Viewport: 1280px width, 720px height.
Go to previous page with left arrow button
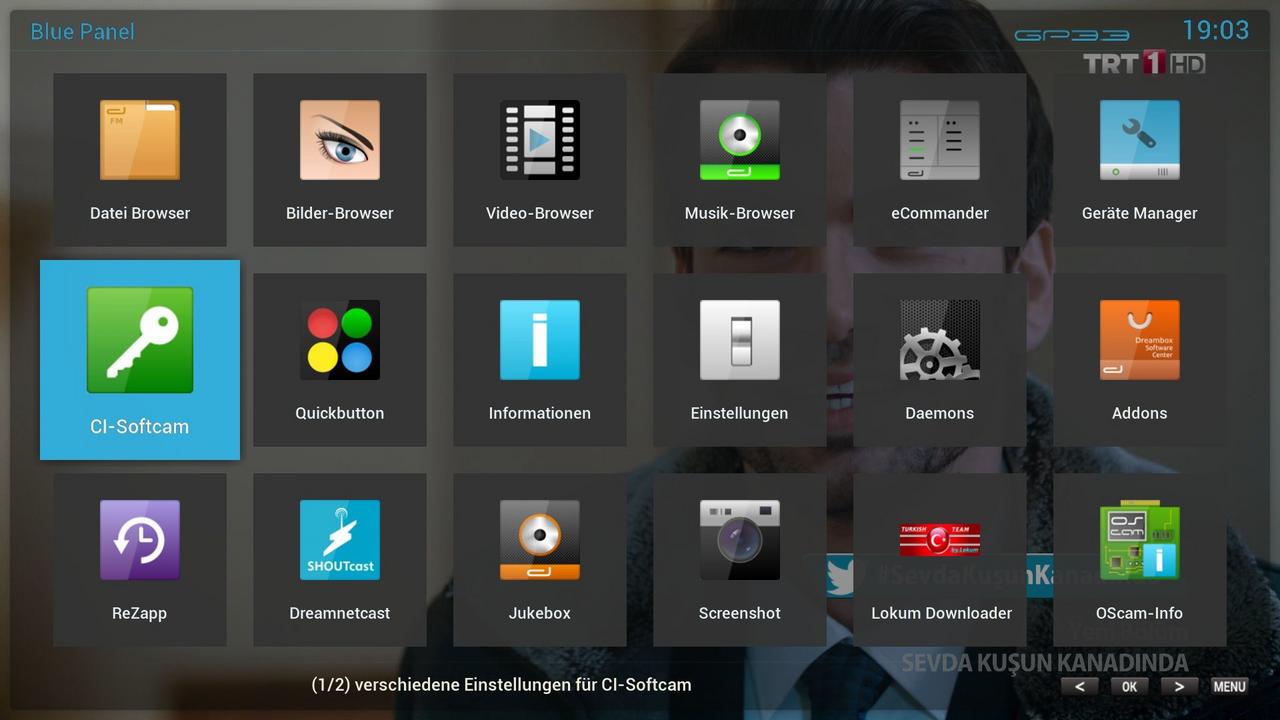point(1079,686)
